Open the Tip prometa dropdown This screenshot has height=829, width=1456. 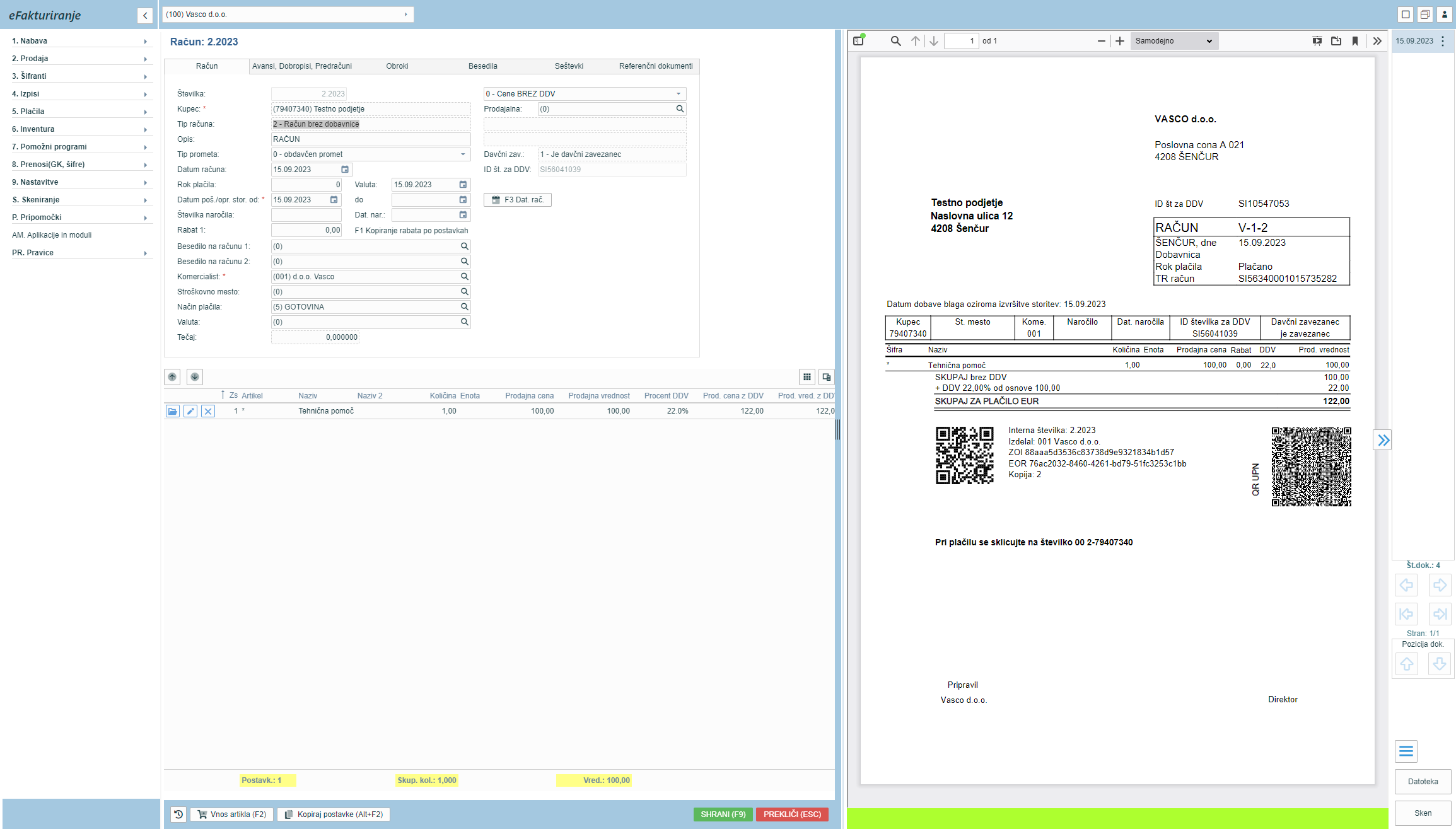click(x=371, y=154)
